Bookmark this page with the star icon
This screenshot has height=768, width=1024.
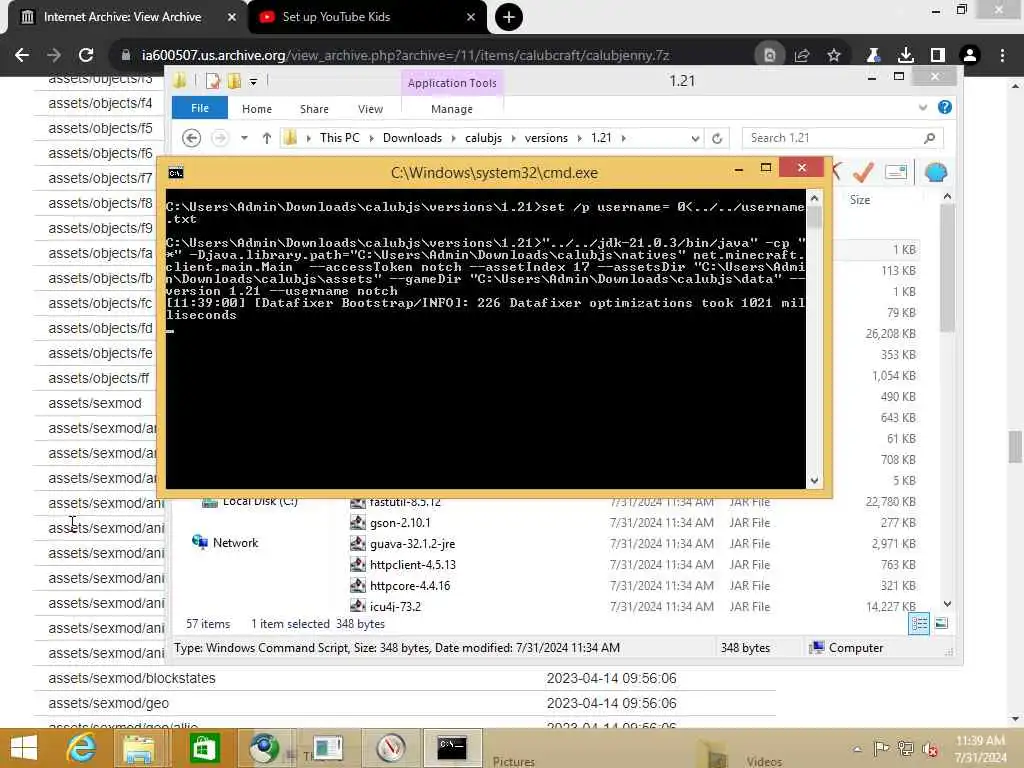pos(834,56)
